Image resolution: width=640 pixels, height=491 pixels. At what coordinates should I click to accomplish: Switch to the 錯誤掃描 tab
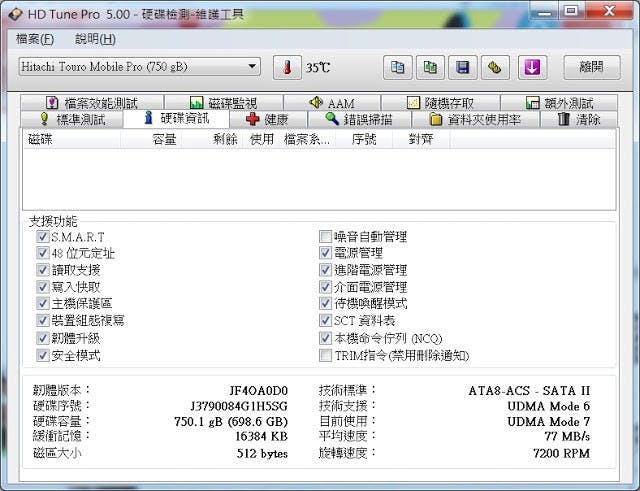[x=359, y=119]
